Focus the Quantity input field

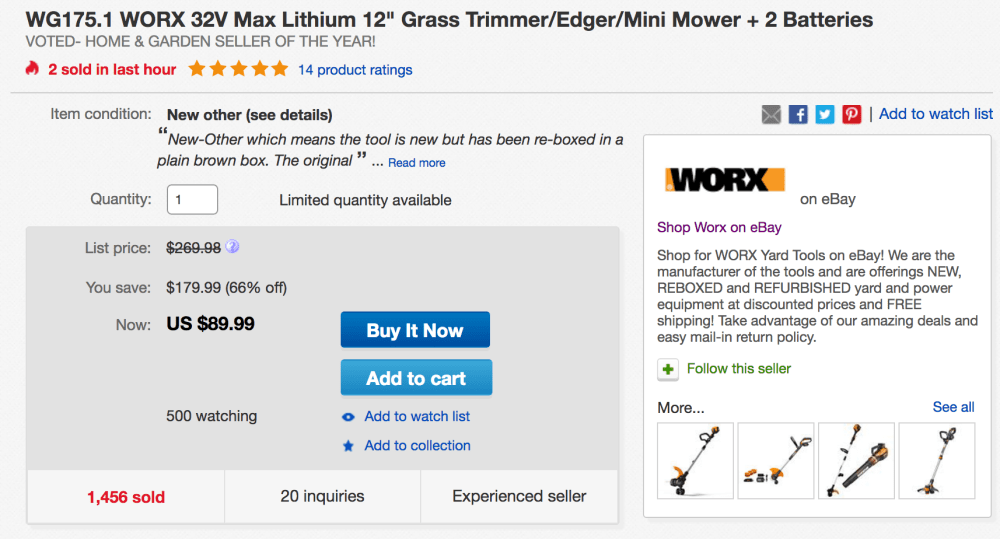tap(192, 199)
